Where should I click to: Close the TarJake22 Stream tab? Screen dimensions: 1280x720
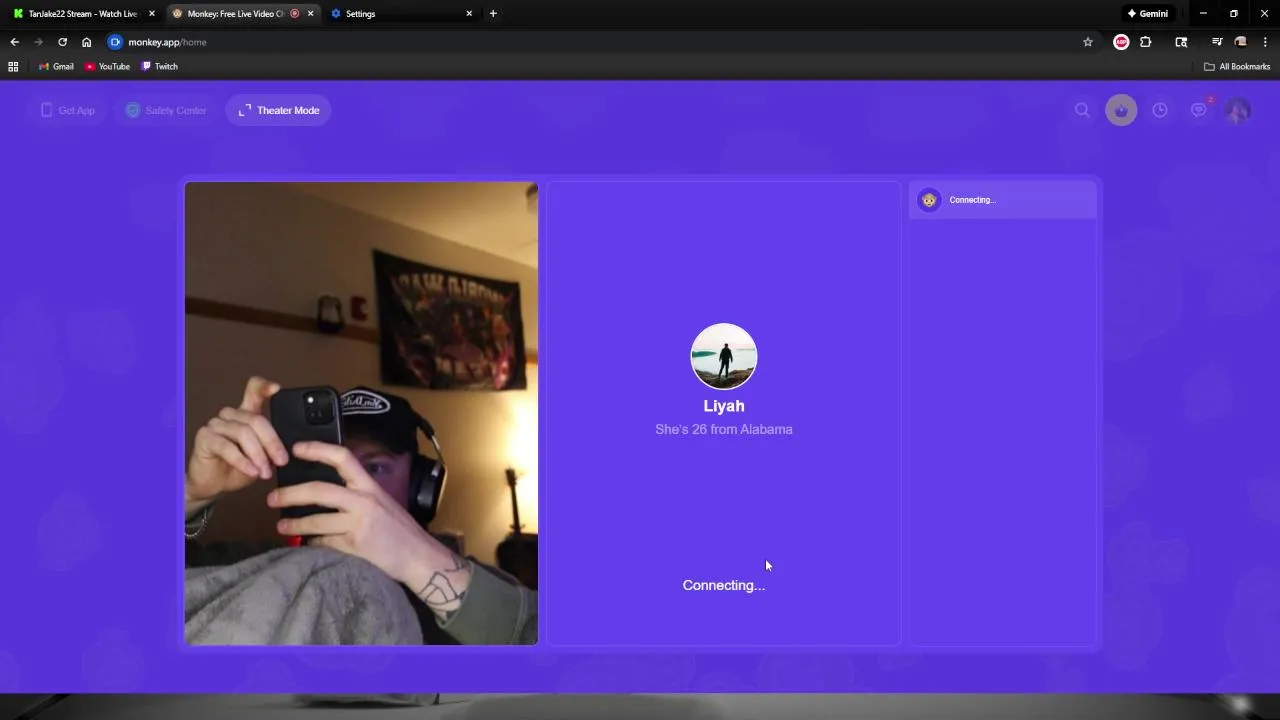click(152, 14)
